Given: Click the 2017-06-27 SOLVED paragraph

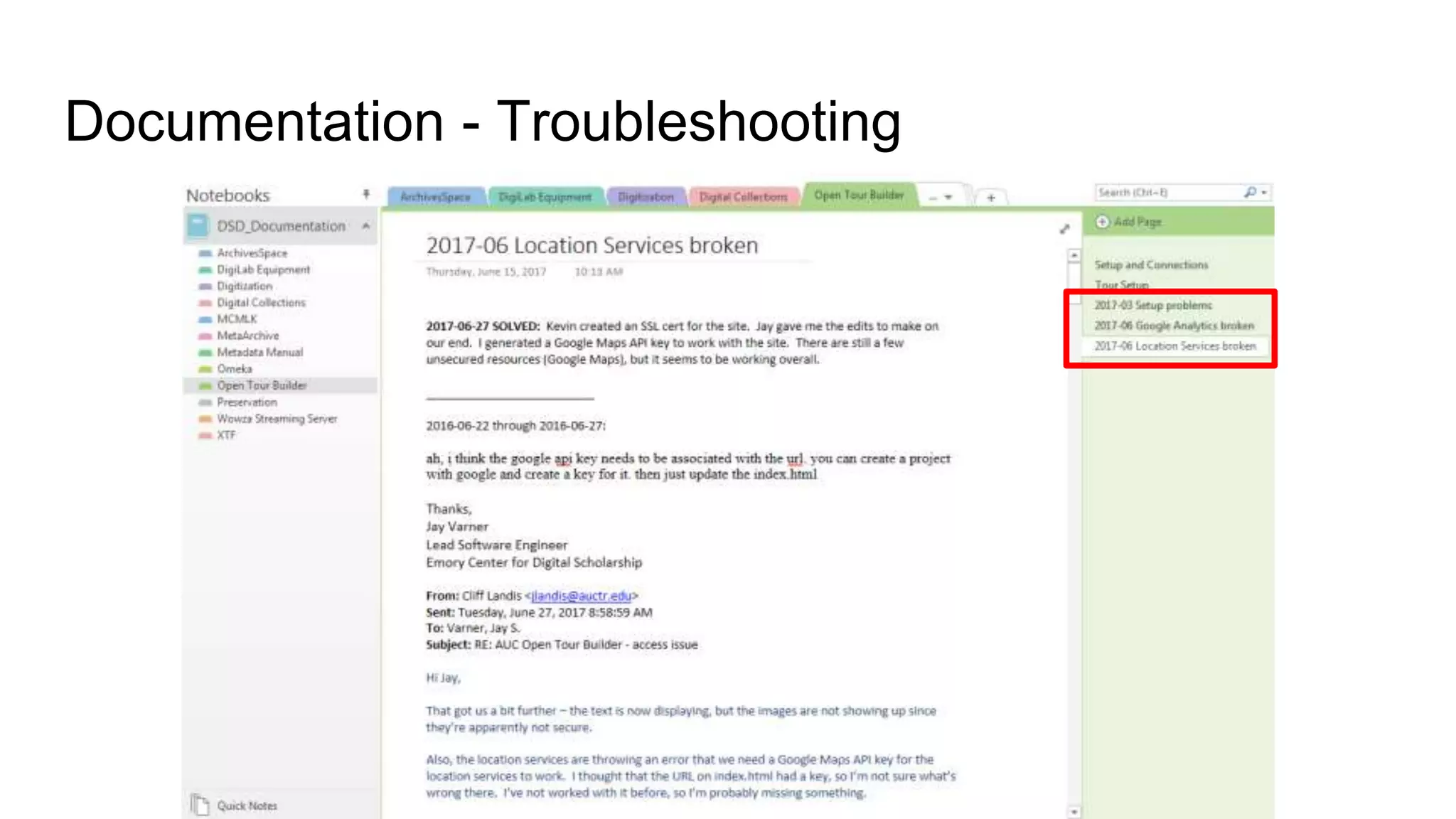Looking at the screenshot, I should click(682, 343).
